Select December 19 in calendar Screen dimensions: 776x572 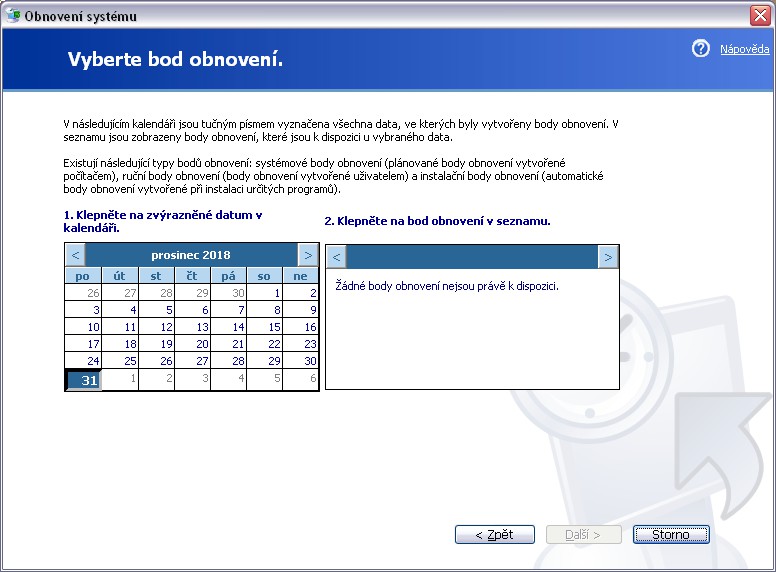[156, 343]
